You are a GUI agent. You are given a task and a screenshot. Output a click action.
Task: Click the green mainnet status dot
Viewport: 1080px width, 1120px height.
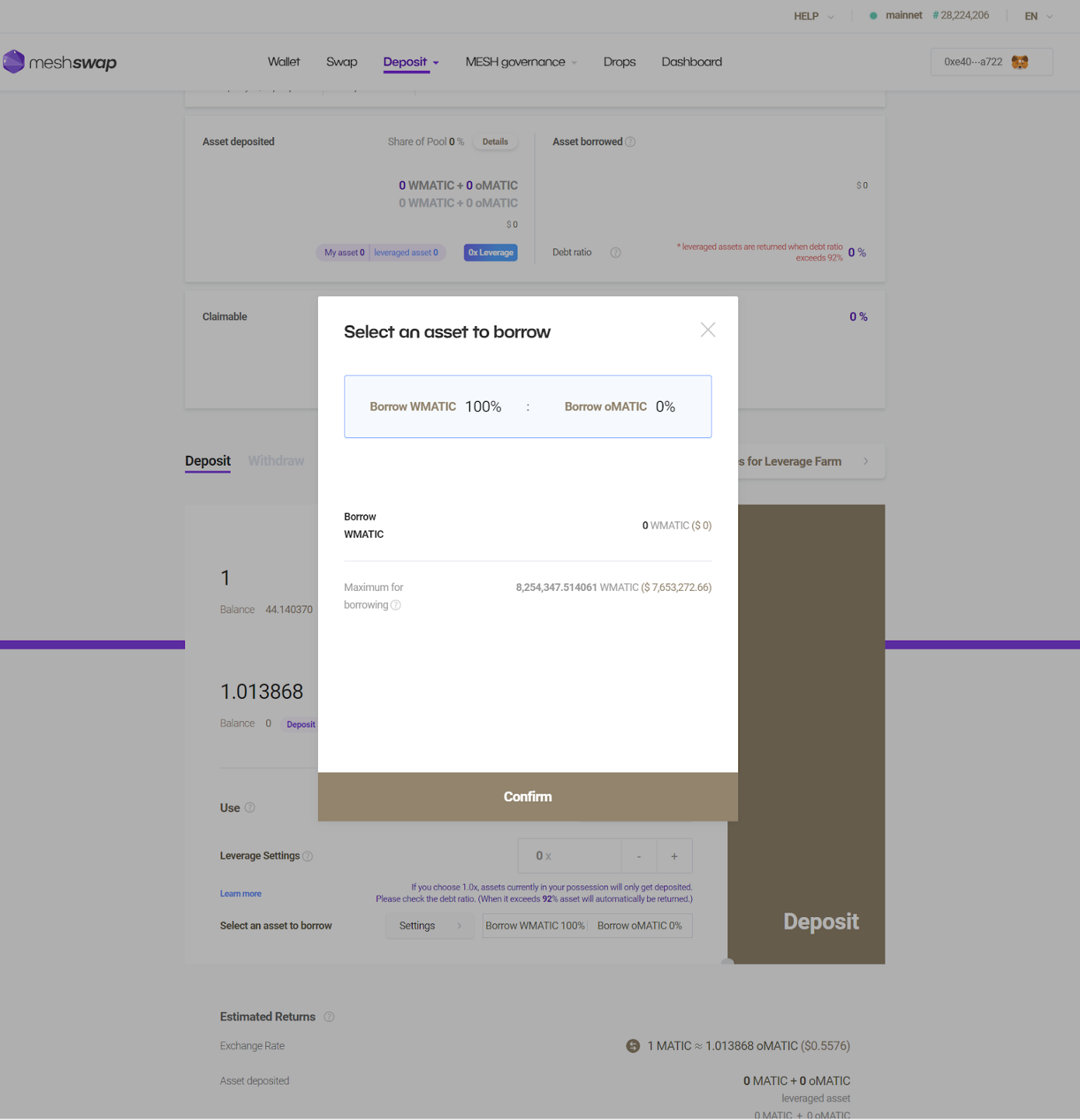pos(873,15)
